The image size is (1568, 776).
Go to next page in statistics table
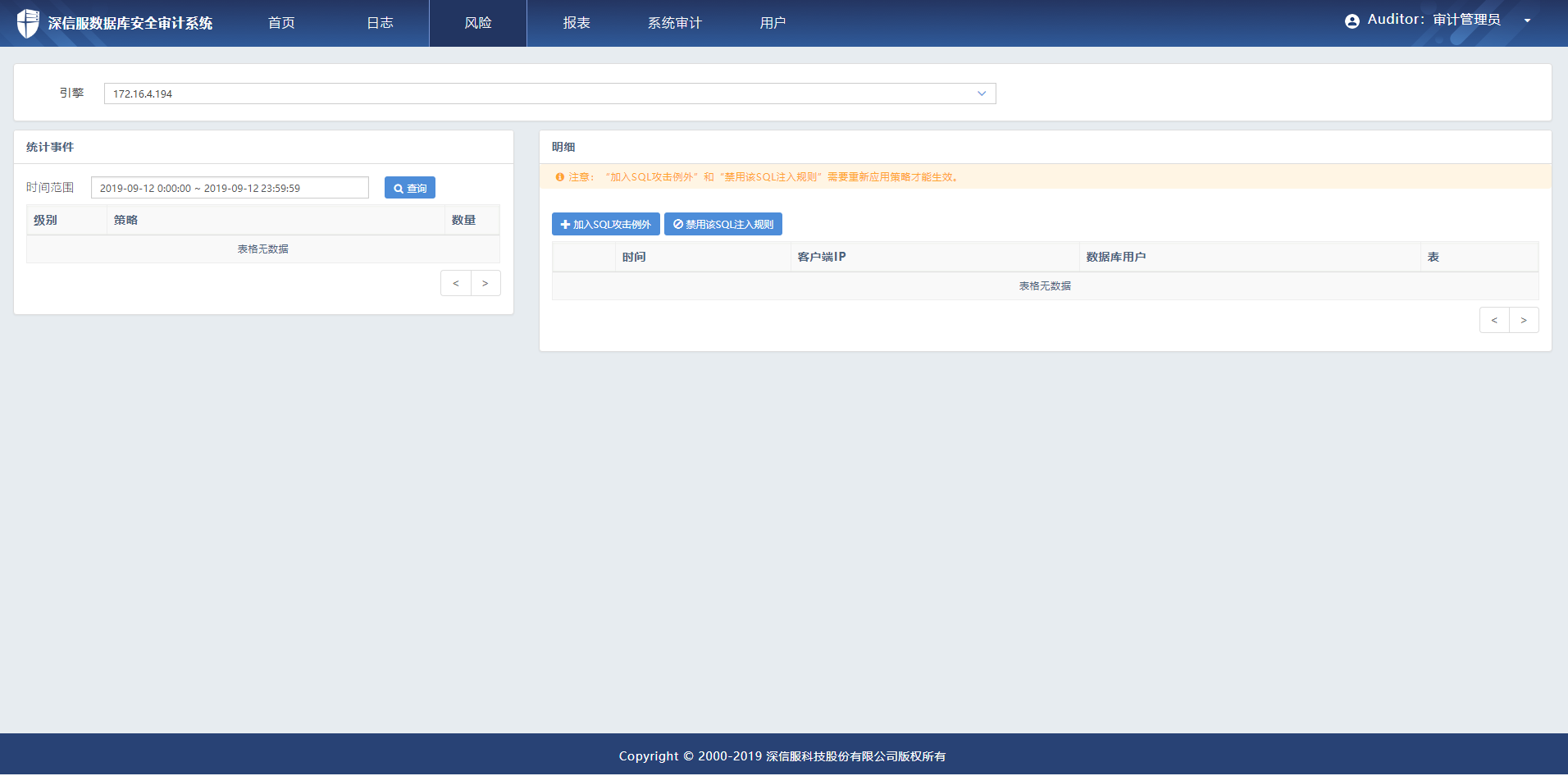tap(485, 283)
